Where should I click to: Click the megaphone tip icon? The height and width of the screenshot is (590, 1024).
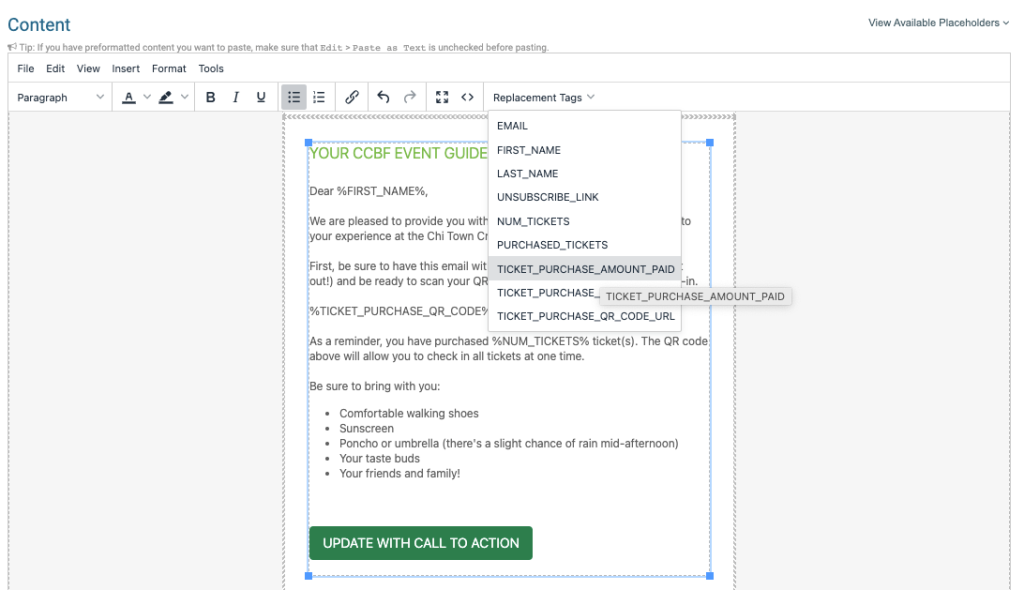coord(12,47)
